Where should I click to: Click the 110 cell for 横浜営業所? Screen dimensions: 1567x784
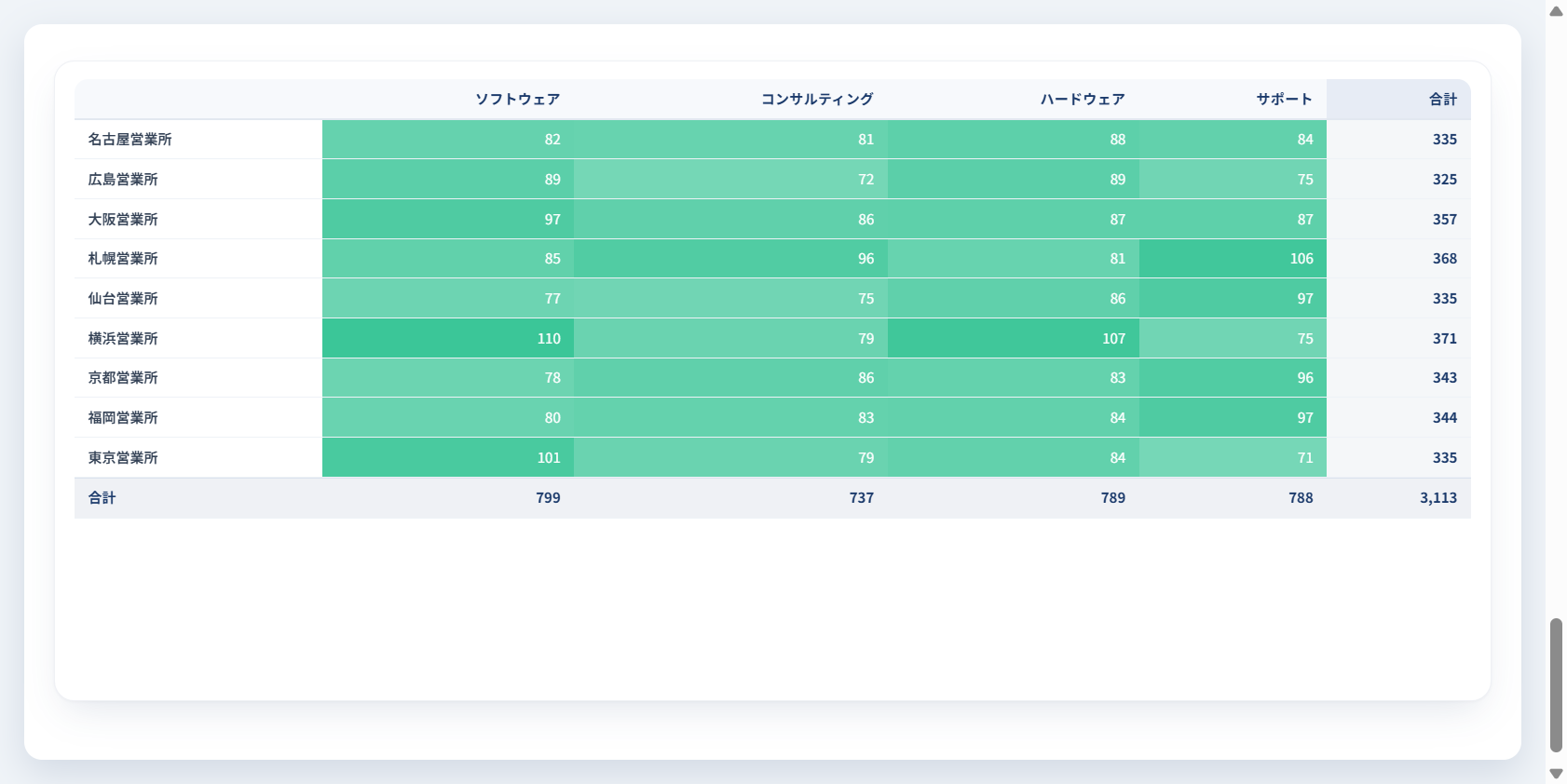pos(448,338)
